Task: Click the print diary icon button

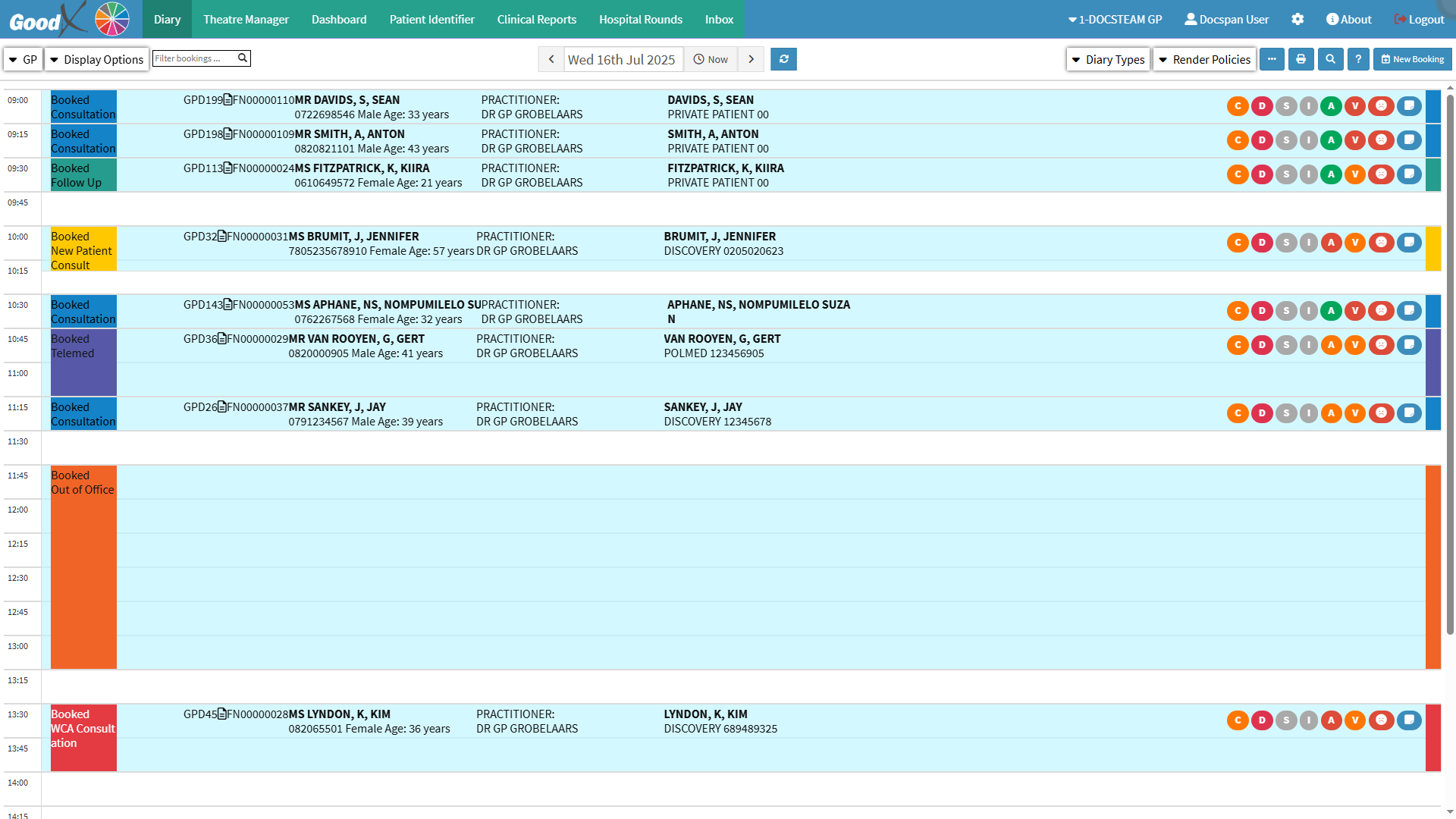Action: click(1301, 59)
